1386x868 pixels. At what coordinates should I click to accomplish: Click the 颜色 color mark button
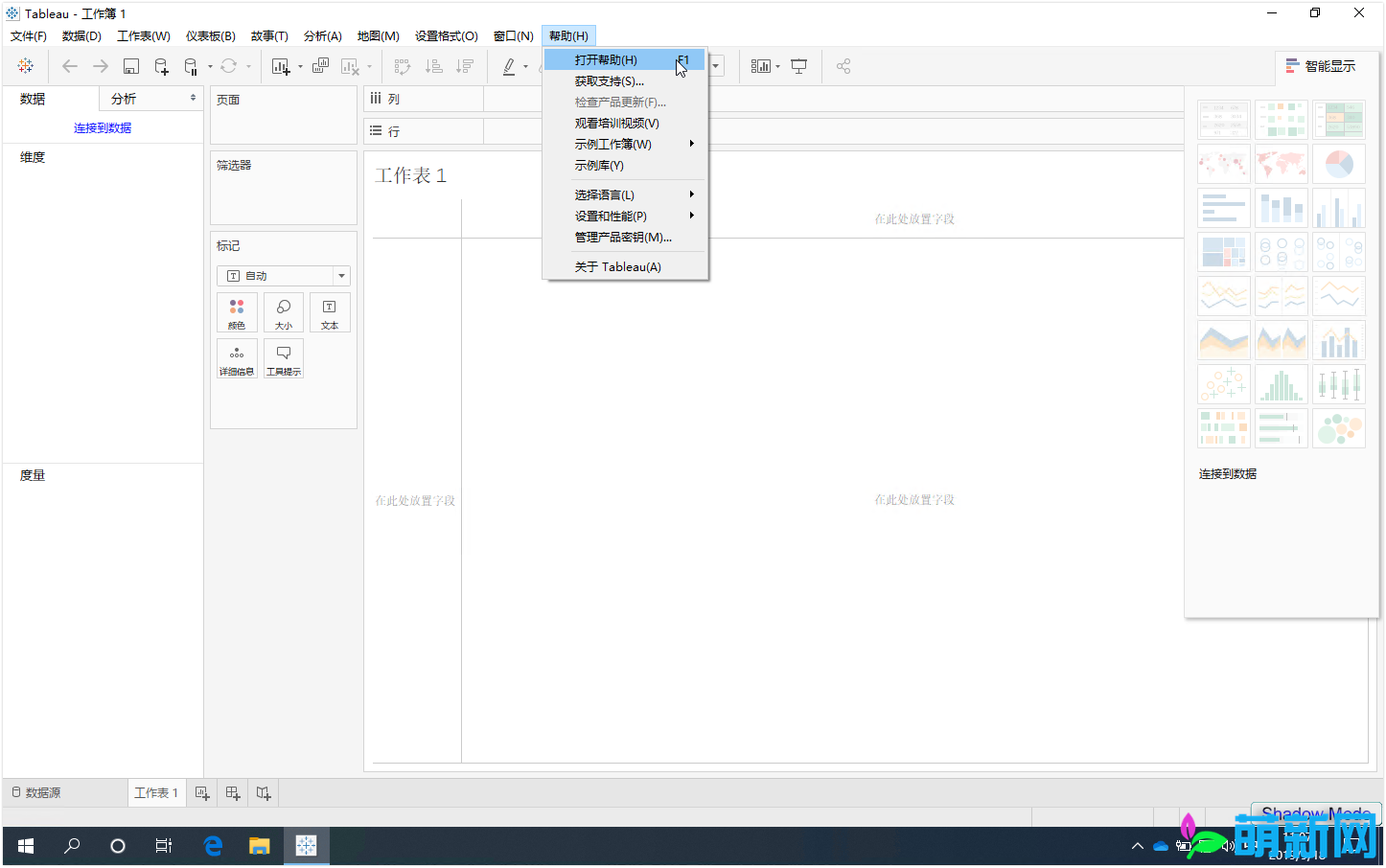coord(237,312)
